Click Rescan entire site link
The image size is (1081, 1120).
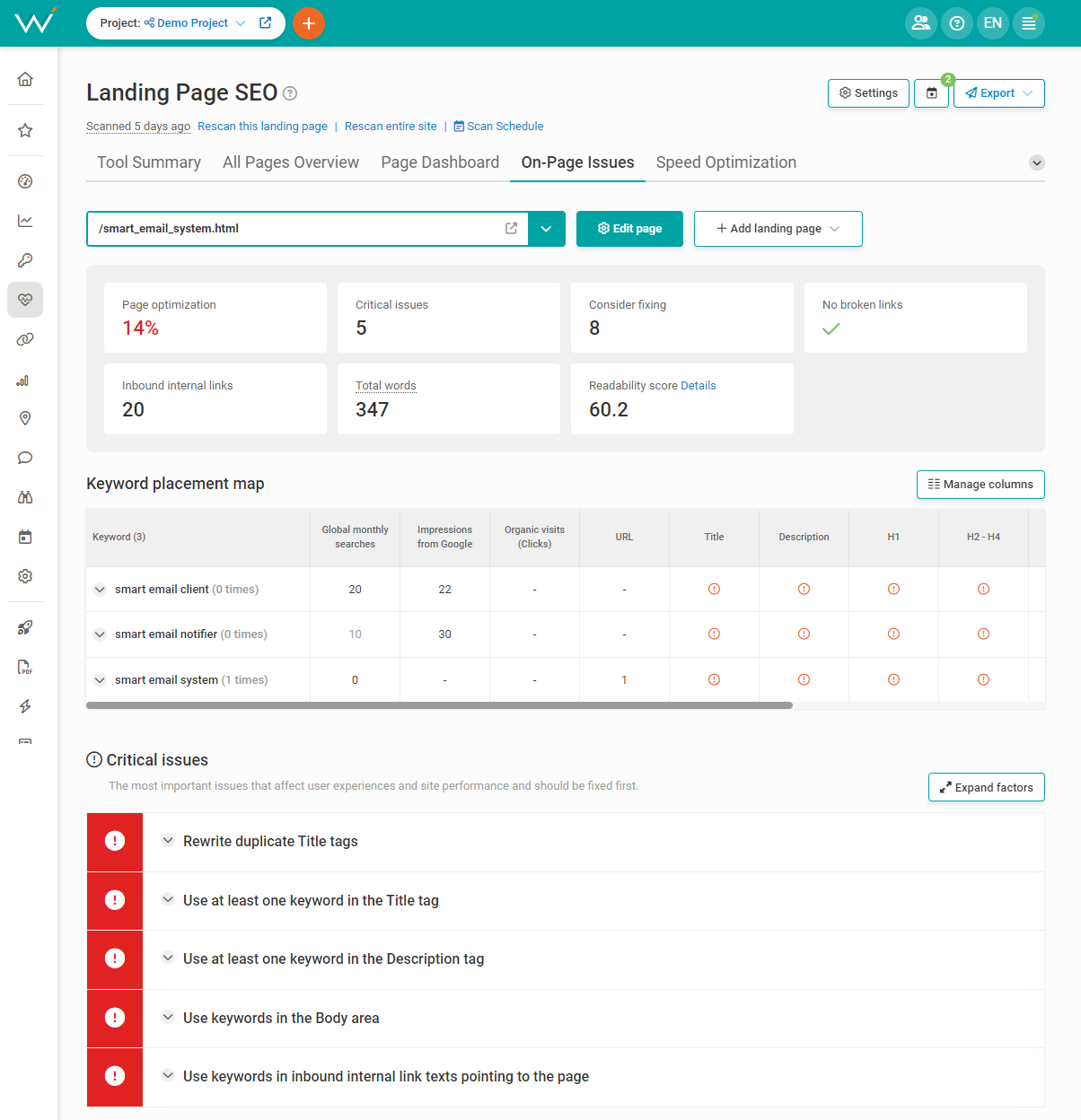391,127
